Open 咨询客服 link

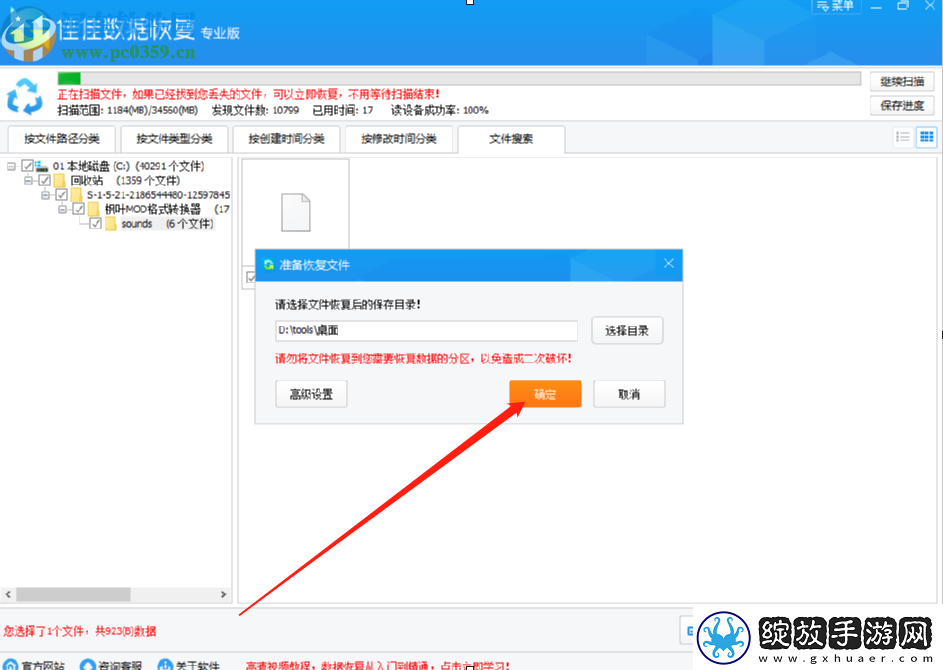tap(111, 665)
